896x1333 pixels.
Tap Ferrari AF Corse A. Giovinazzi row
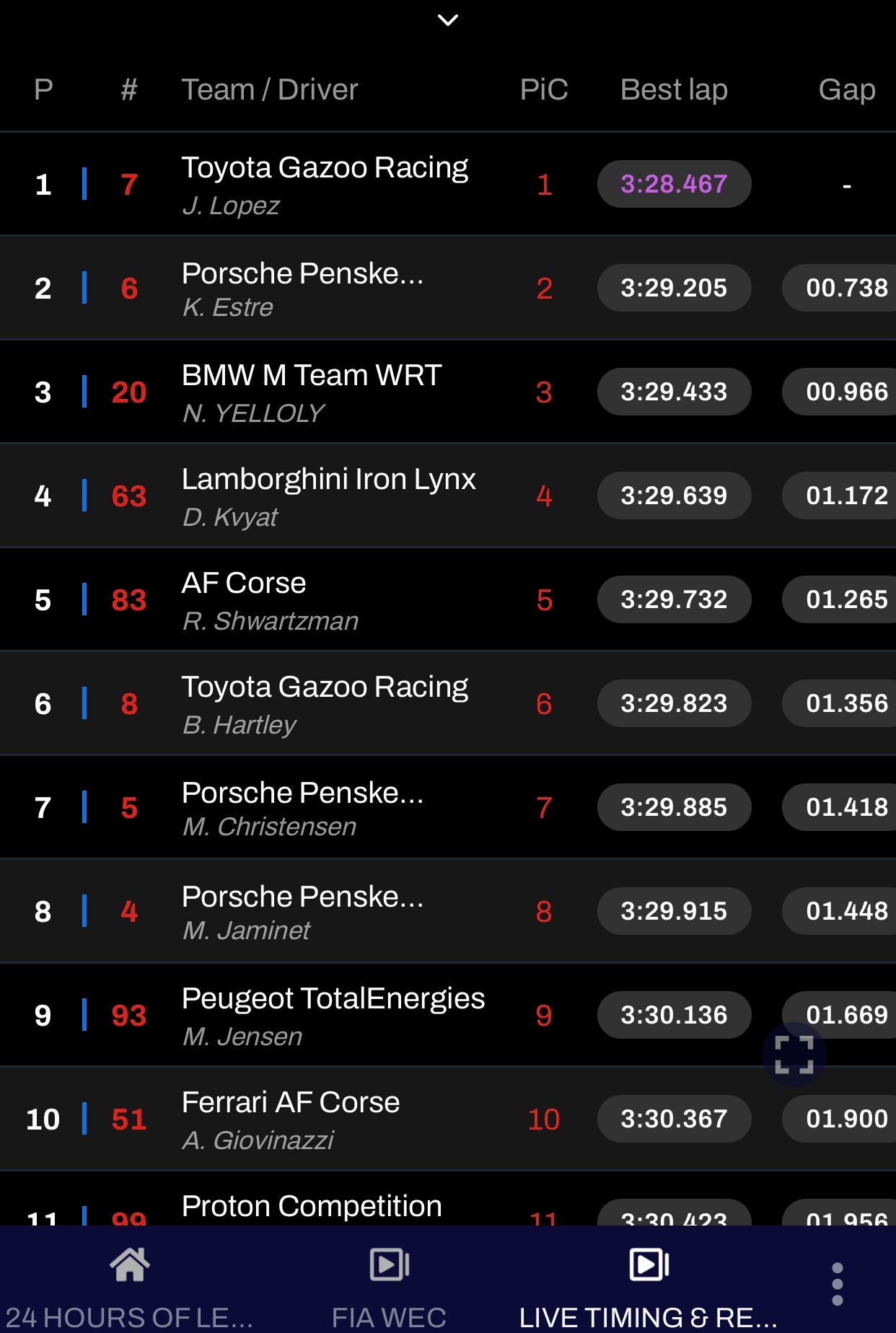(448, 1119)
